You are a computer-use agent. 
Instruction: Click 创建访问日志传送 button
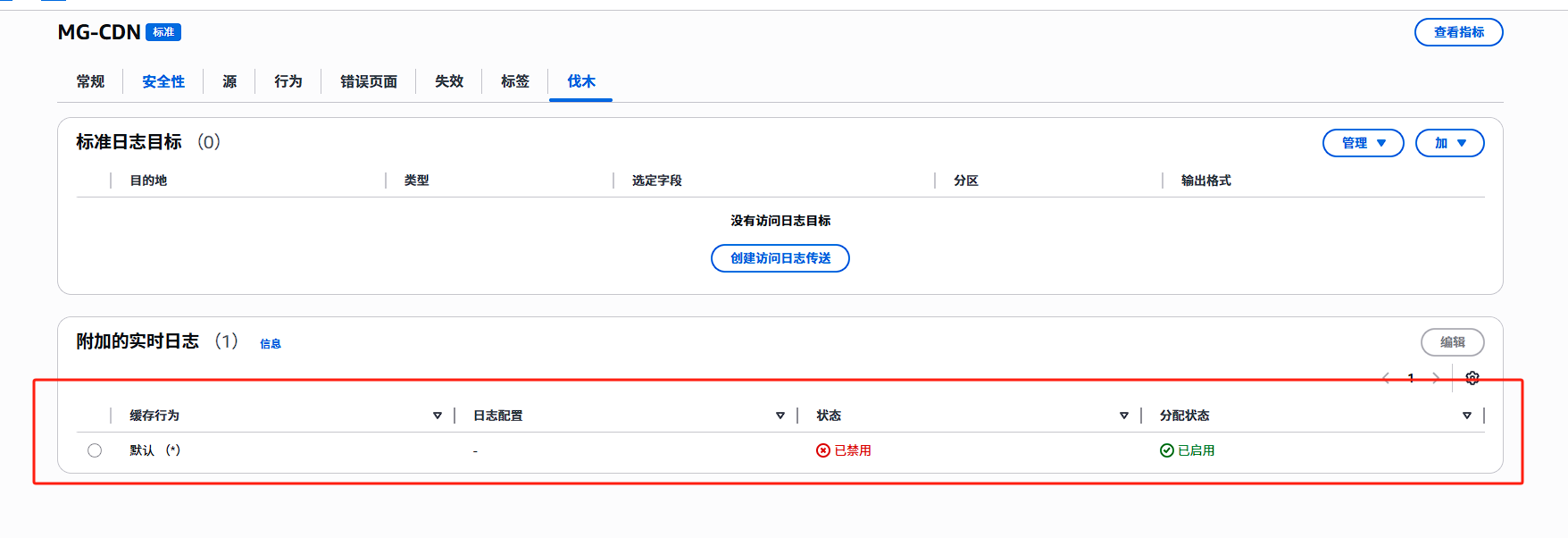780,258
